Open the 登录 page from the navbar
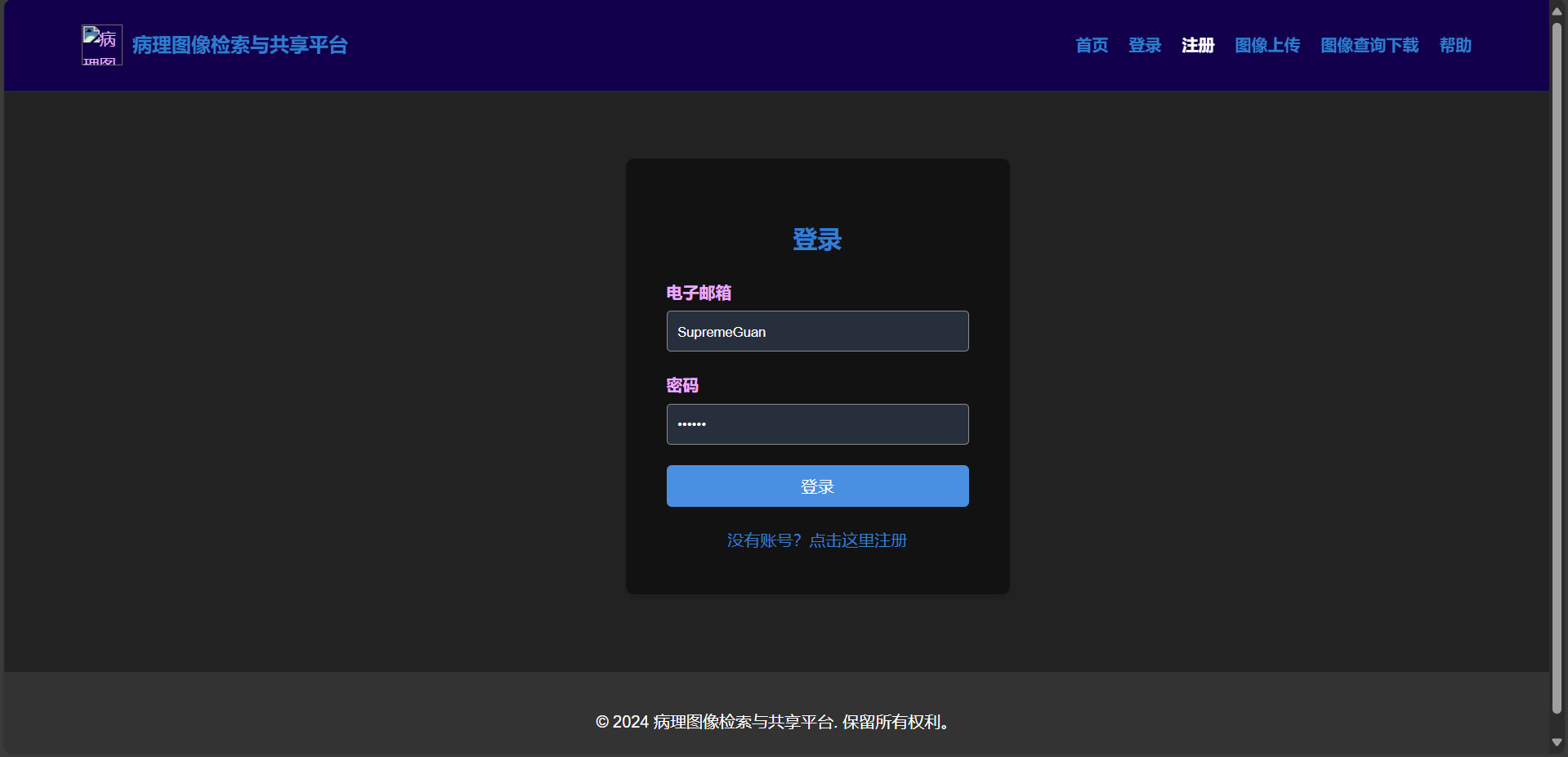Screen dimensions: 1568x757 (1145, 45)
